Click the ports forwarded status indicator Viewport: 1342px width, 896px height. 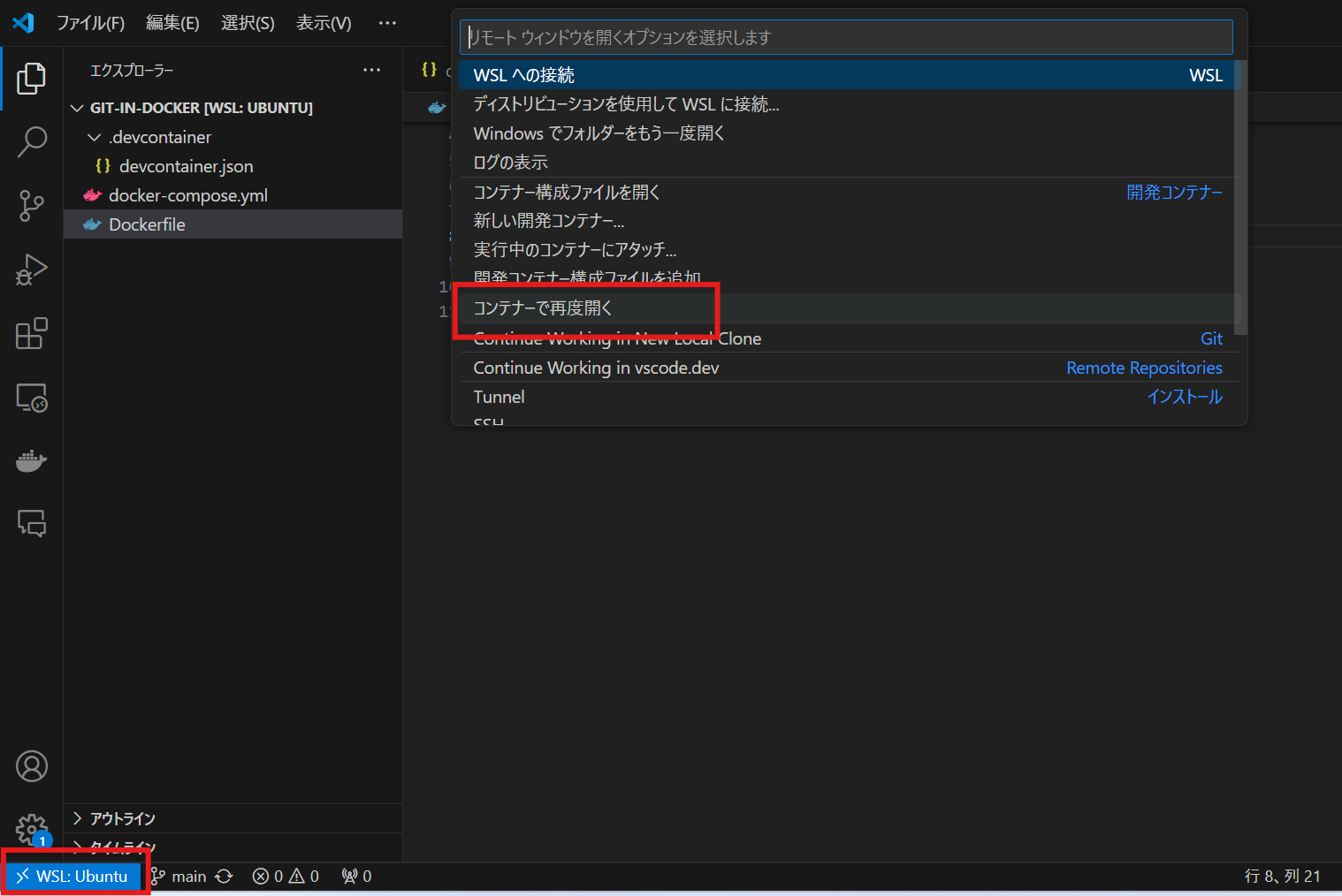click(357, 877)
